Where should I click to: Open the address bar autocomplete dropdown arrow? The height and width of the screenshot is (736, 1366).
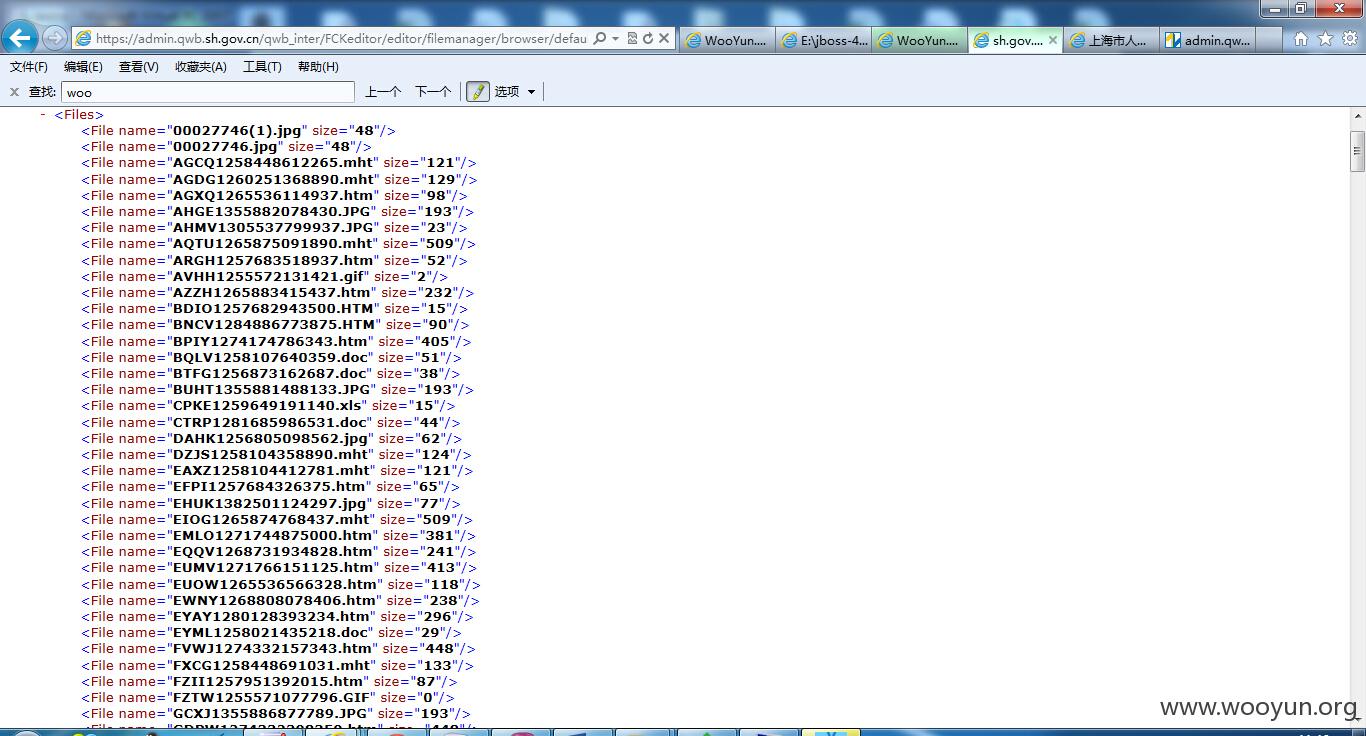pos(615,38)
